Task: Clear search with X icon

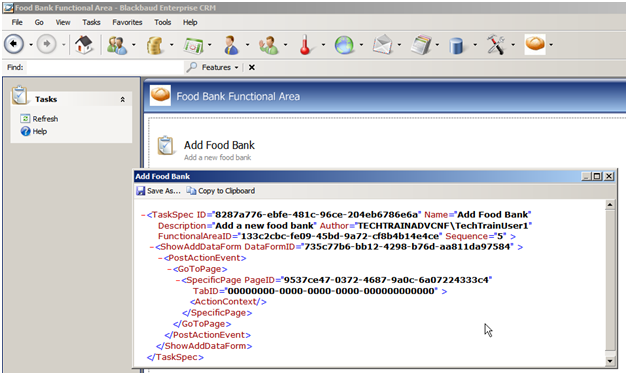Action: tap(252, 67)
